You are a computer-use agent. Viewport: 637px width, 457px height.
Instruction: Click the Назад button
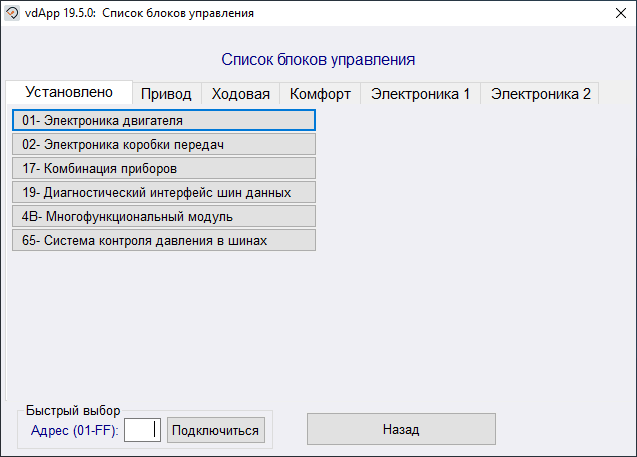(400, 429)
